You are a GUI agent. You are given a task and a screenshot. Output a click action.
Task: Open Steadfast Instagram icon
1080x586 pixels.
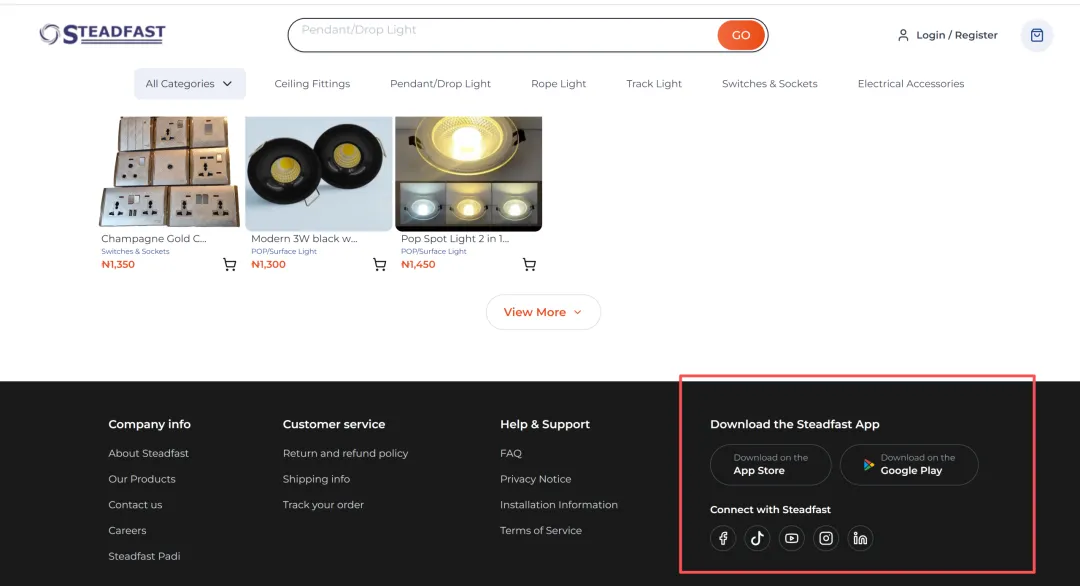pos(826,538)
